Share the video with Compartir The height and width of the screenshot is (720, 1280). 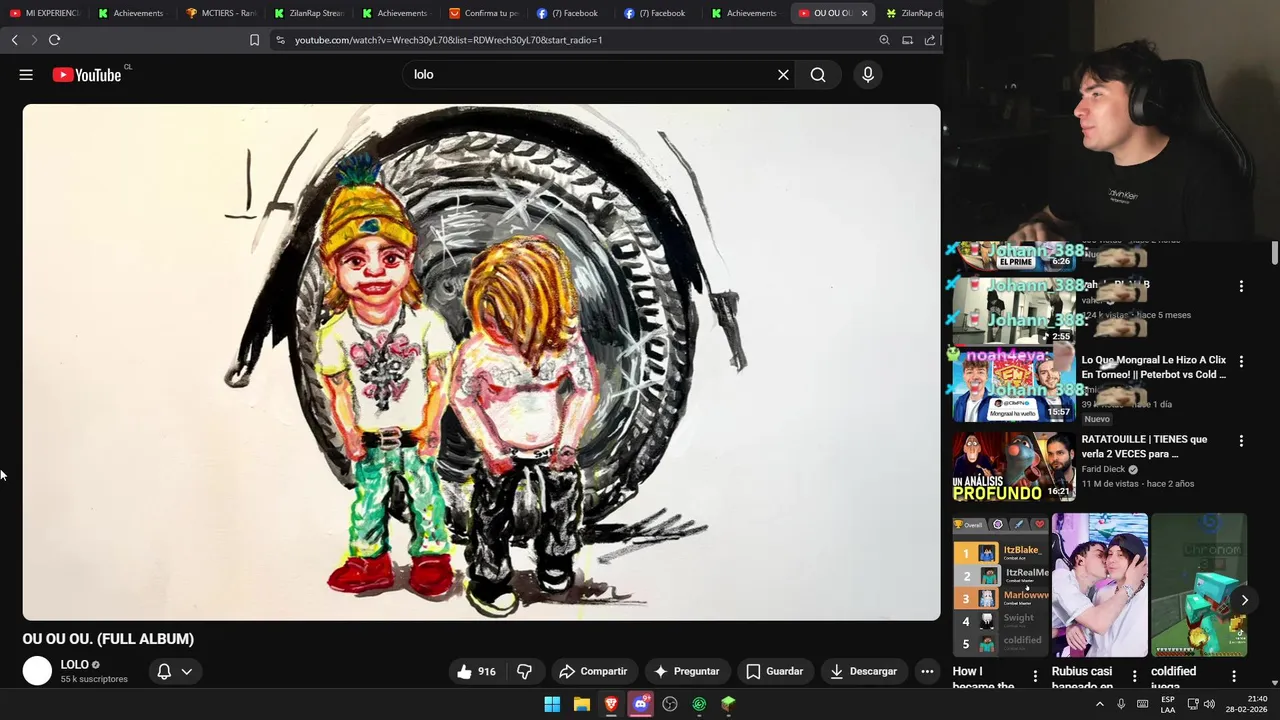click(593, 671)
